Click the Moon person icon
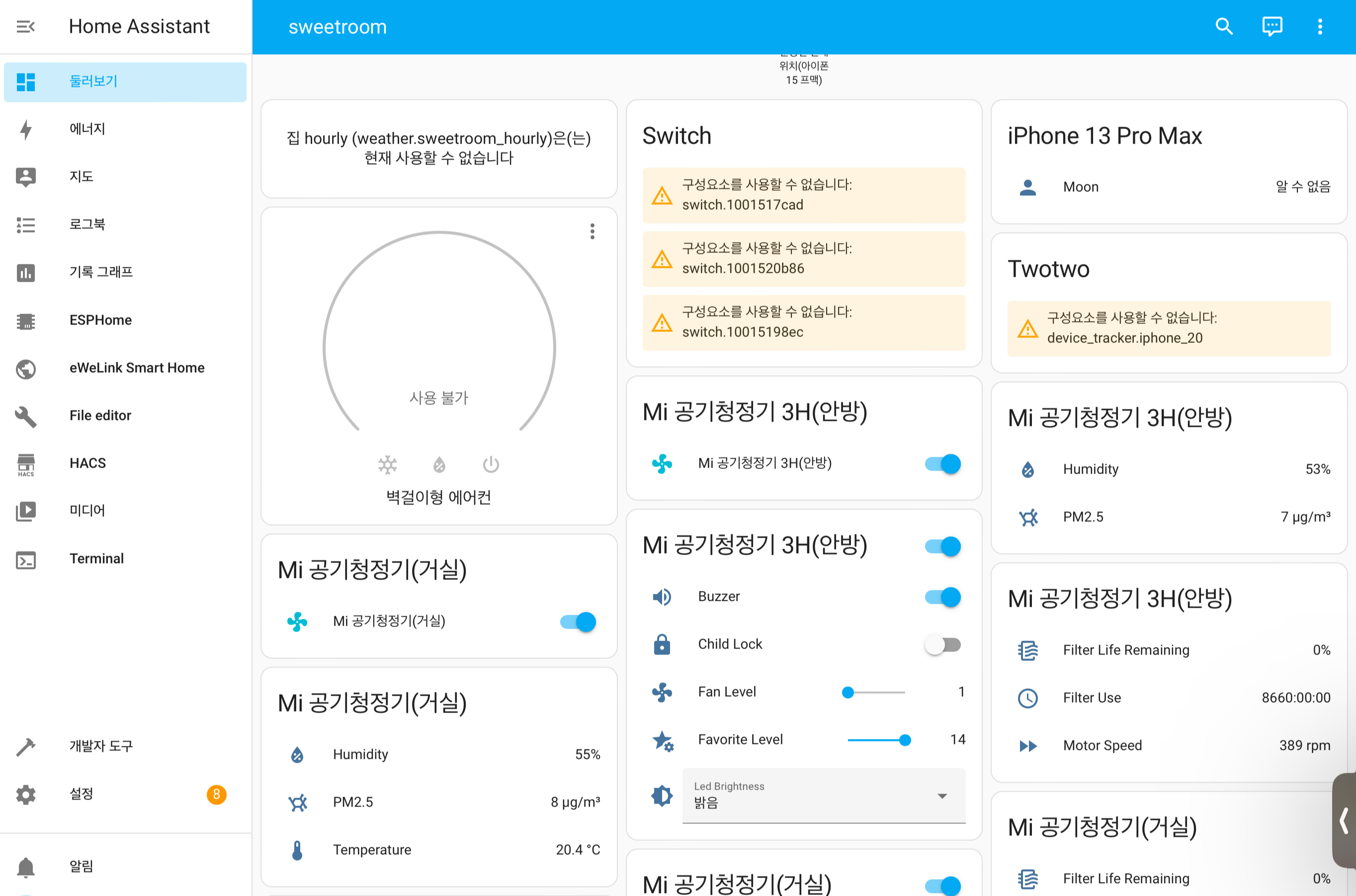 point(1027,187)
